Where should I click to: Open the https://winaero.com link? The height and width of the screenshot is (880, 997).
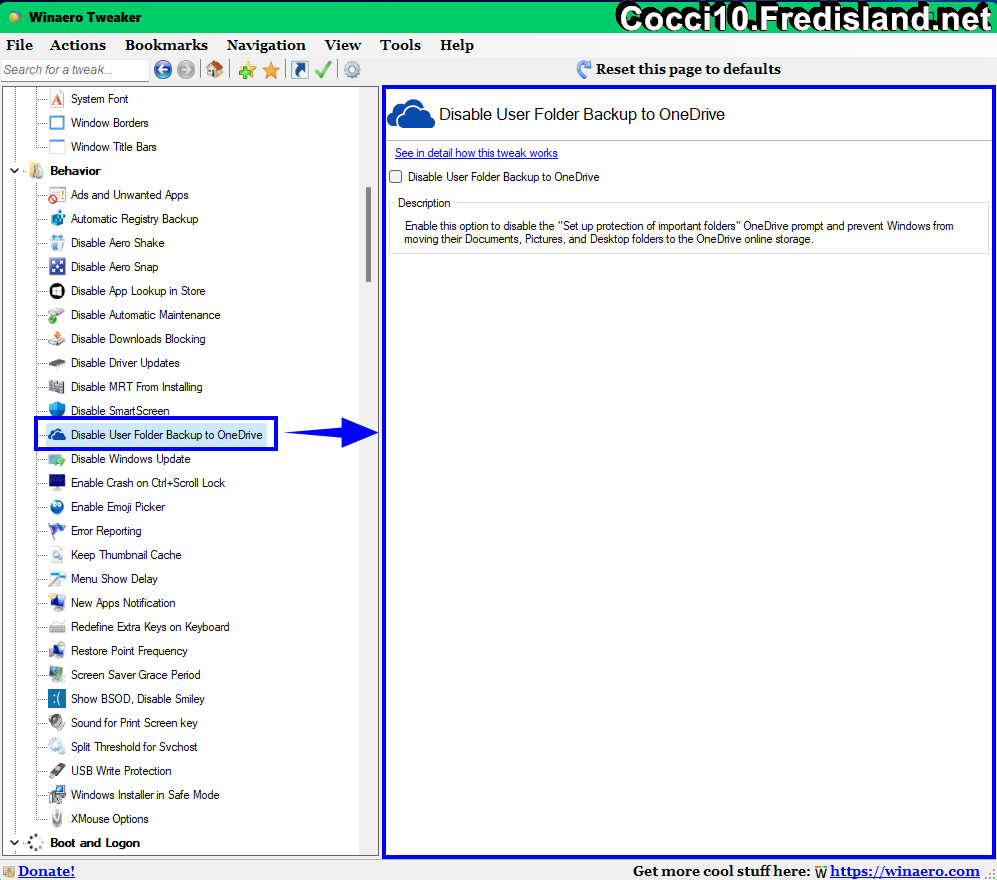click(x=905, y=871)
